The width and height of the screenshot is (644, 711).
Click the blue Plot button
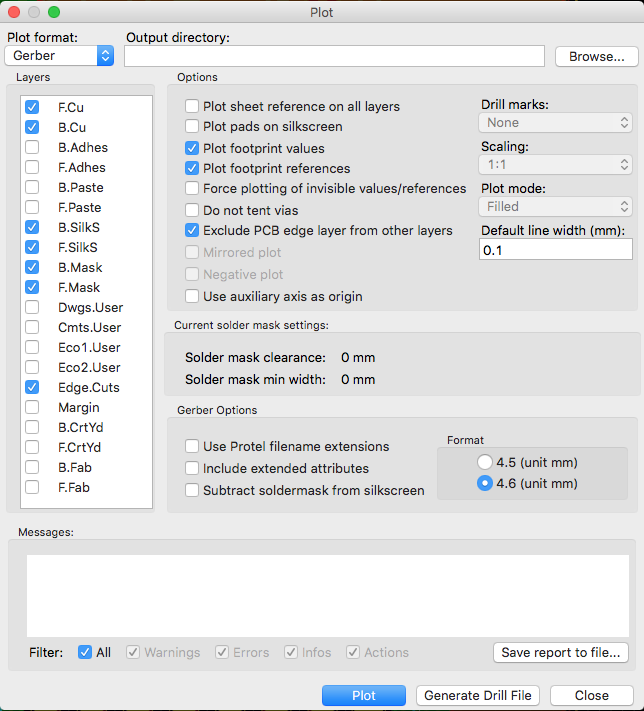click(x=364, y=695)
